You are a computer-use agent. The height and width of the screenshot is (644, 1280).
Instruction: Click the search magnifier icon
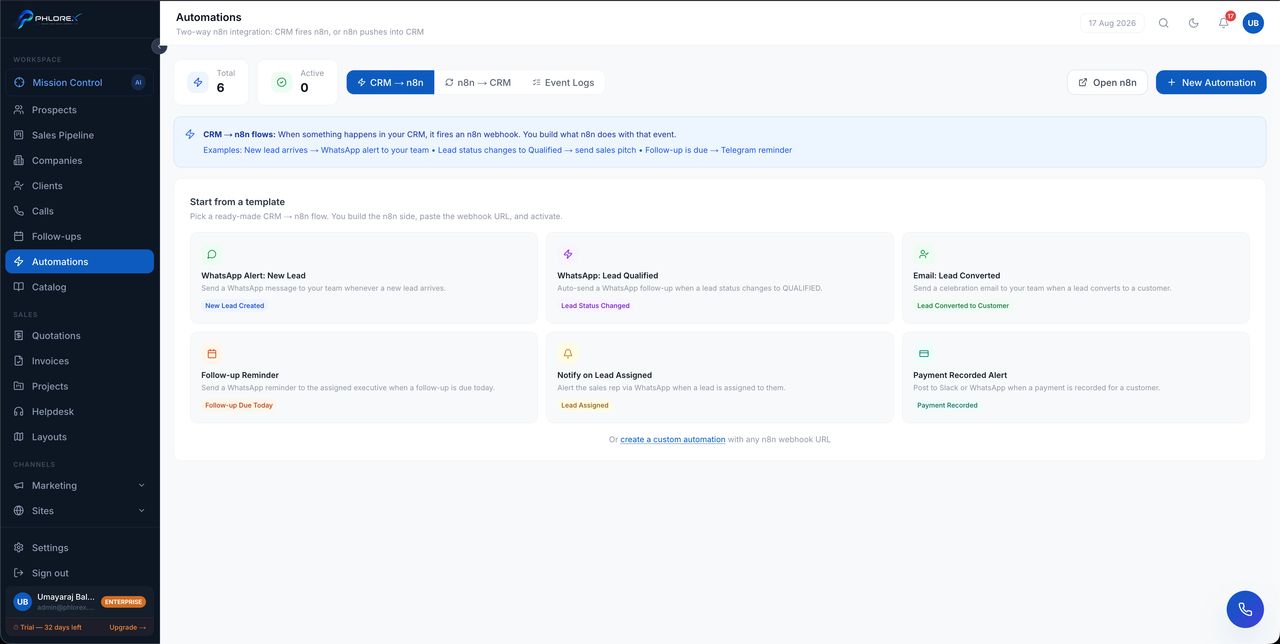click(x=1163, y=23)
